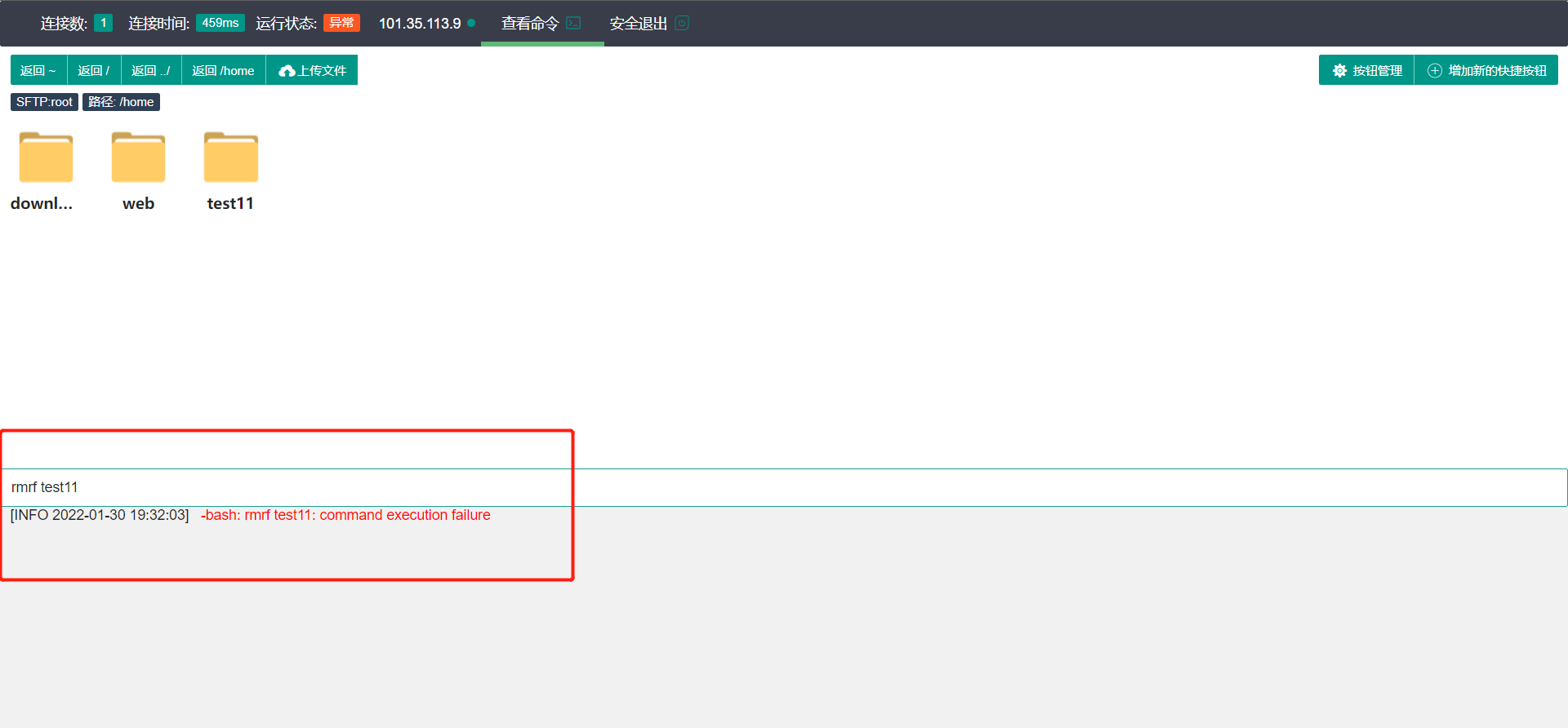Viewport: 1568px width, 728px height.
Task: Click the 返回 /home button
Action: [x=223, y=70]
